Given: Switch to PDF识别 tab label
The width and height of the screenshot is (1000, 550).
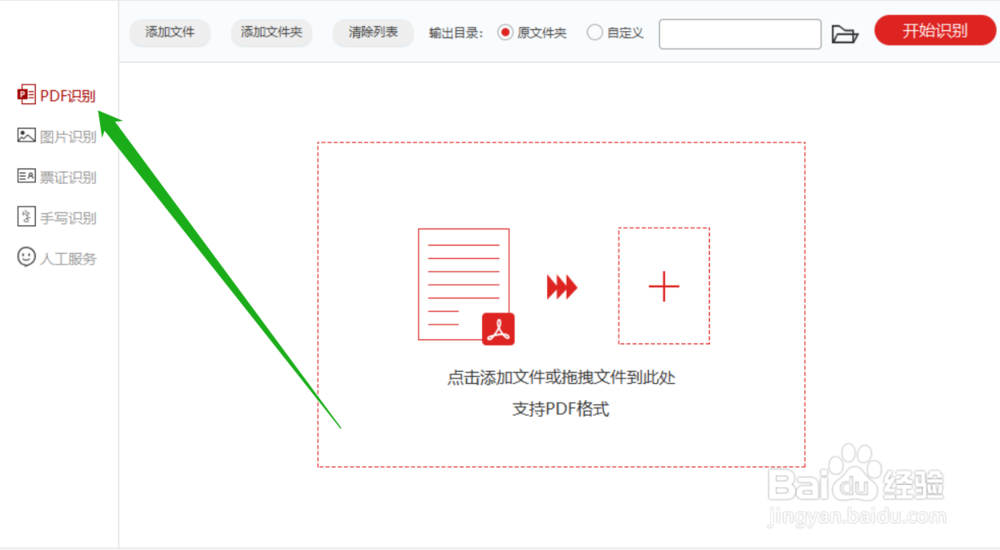Looking at the screenshot, I should [68, 96].
